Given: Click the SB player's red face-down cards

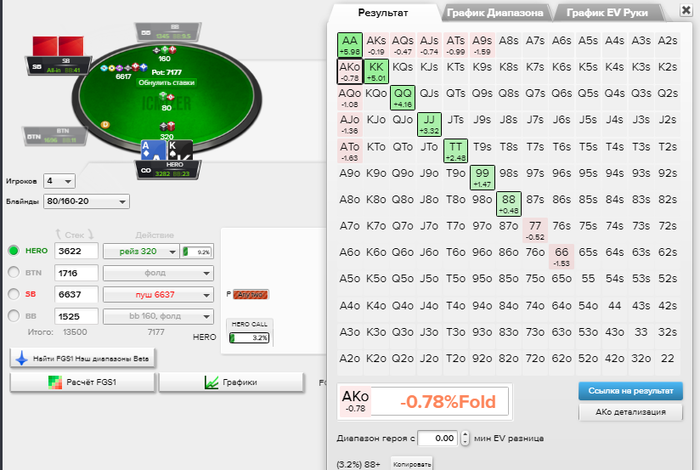Looking at the screenshot, I should [58, 46].
